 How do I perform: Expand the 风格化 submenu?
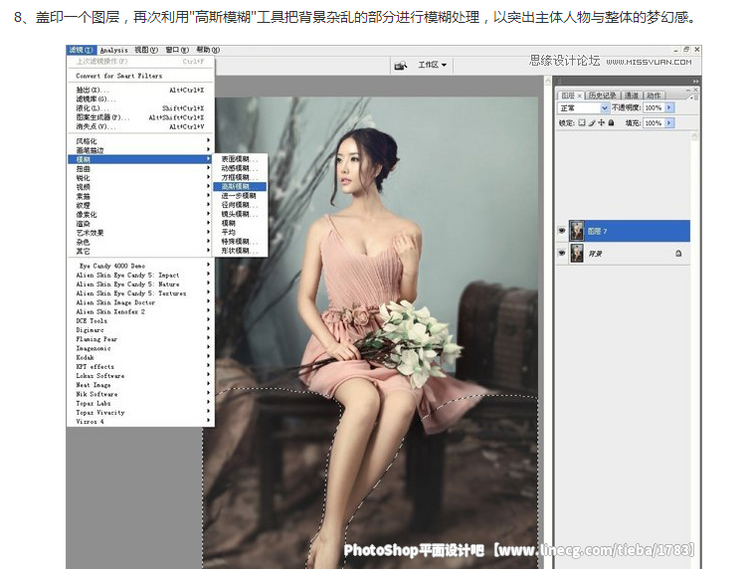click(x=140, y=141)
